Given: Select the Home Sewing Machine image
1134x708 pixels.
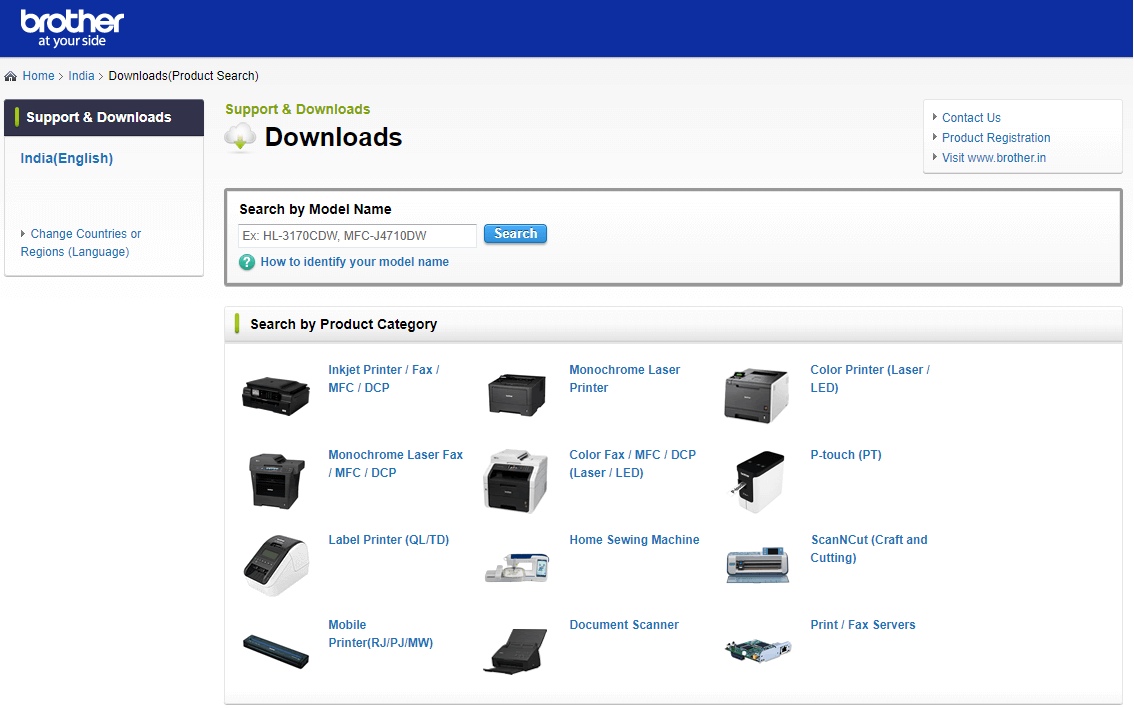Looking at the screenshot, I should tap(516, 567).
